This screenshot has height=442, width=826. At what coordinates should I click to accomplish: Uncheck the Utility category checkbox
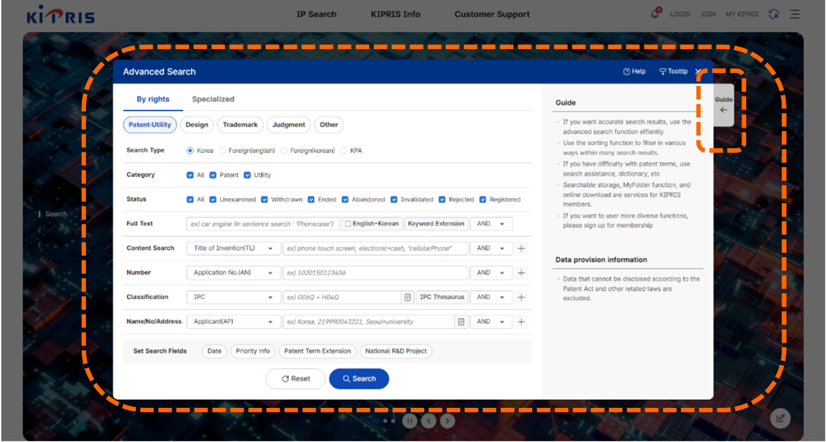coord(248,175)
